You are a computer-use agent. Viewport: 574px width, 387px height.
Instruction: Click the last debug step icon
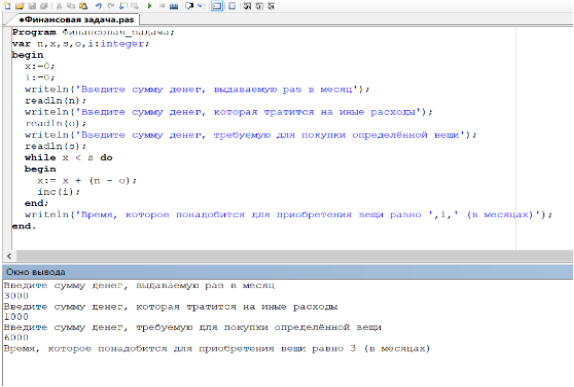[x=271, y=6]
